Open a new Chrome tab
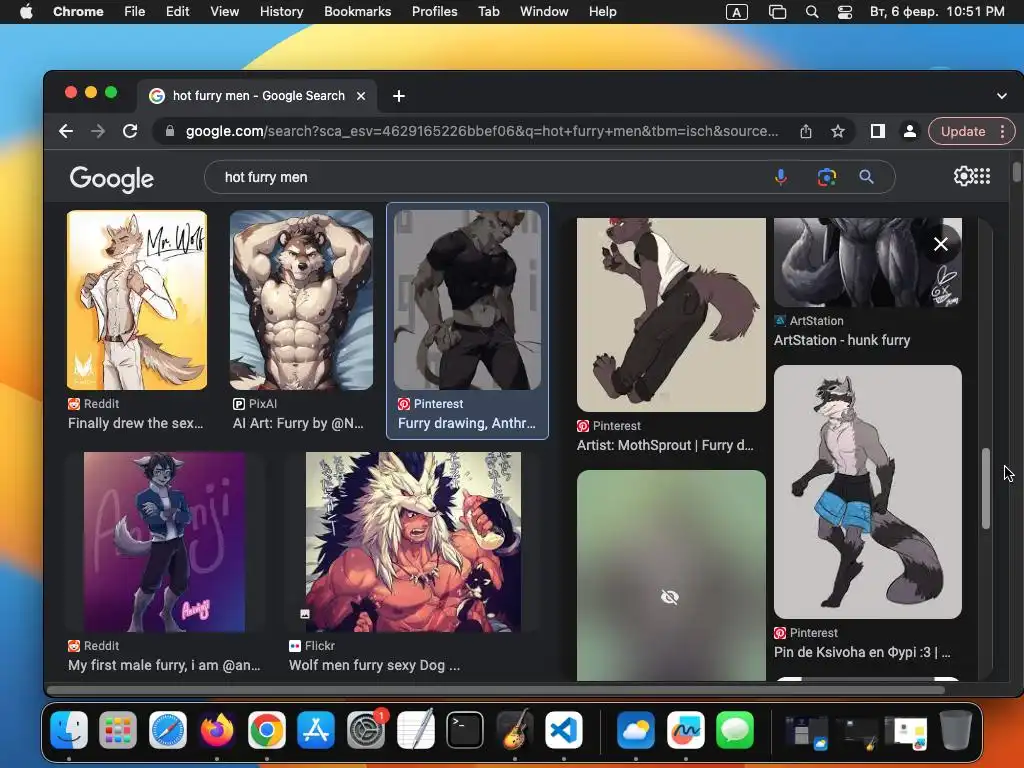The height and width of the screenshot is (768, 1024). pos(398,96)
